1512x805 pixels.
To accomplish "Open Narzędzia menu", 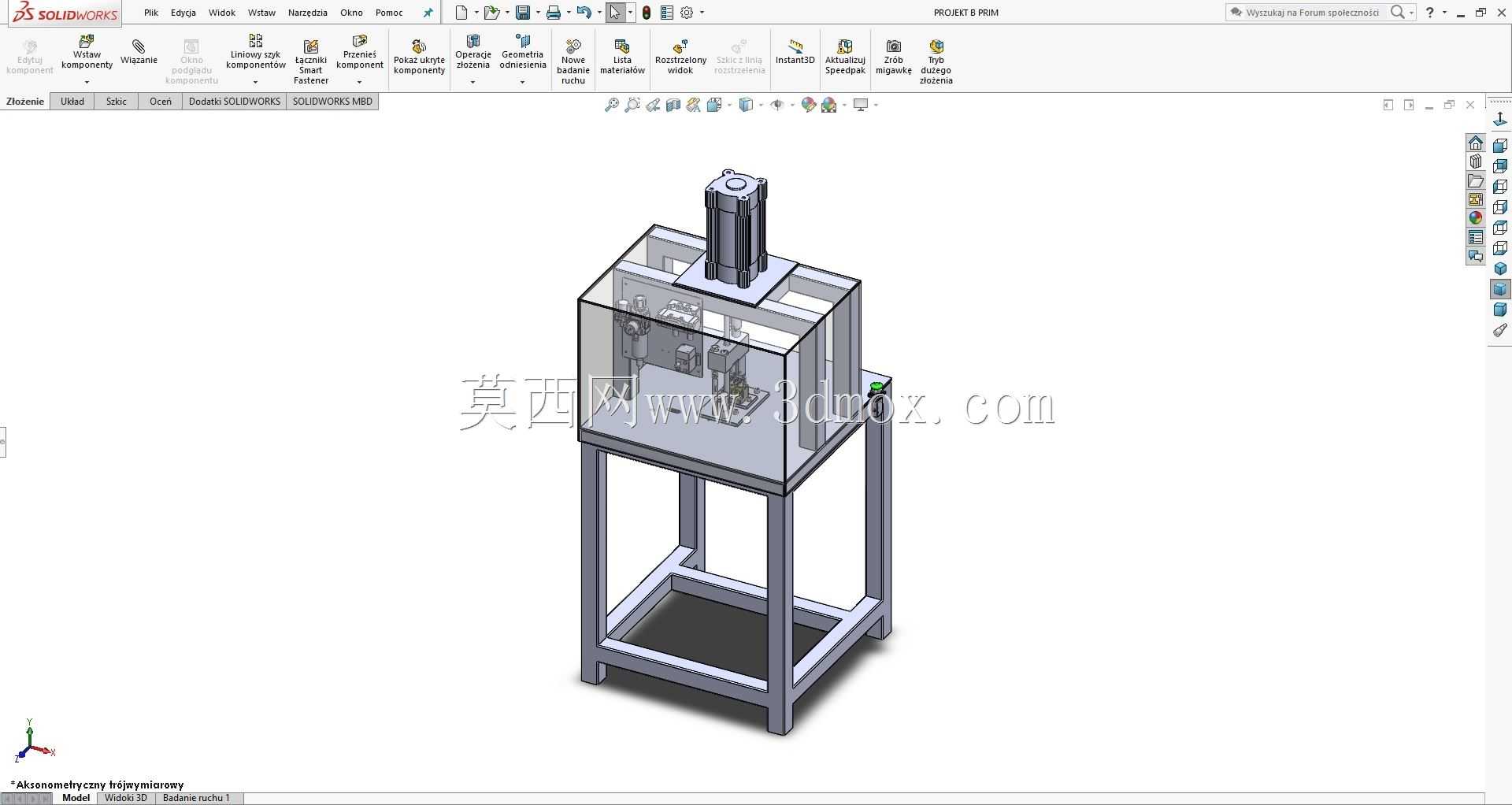I will (307, 13).
